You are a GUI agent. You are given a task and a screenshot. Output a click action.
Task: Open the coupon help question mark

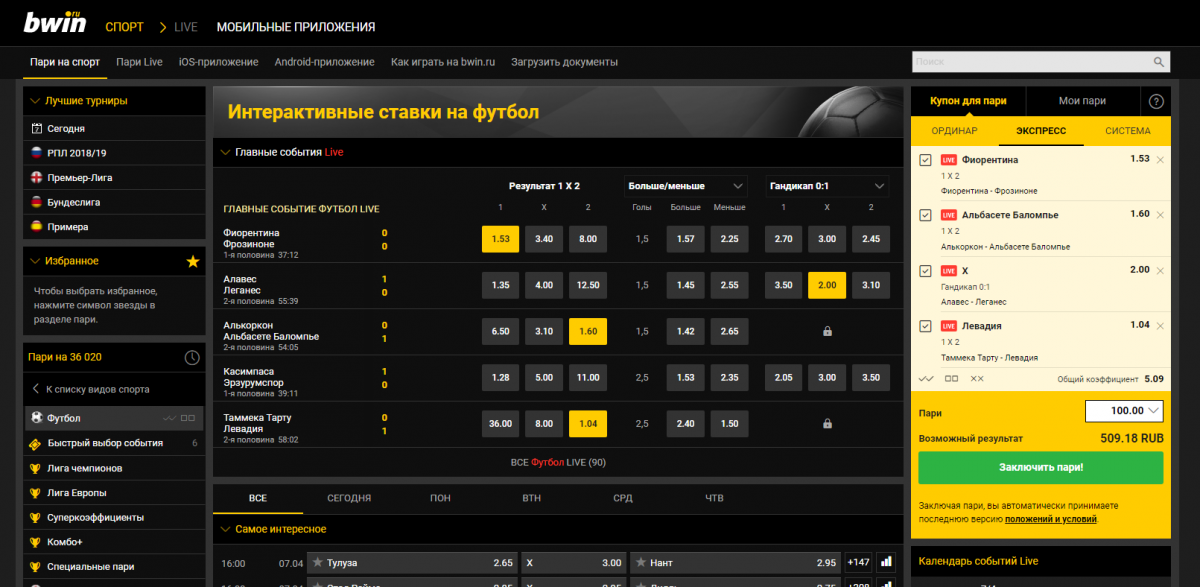pyautogui.click(x=1156, y=101)
